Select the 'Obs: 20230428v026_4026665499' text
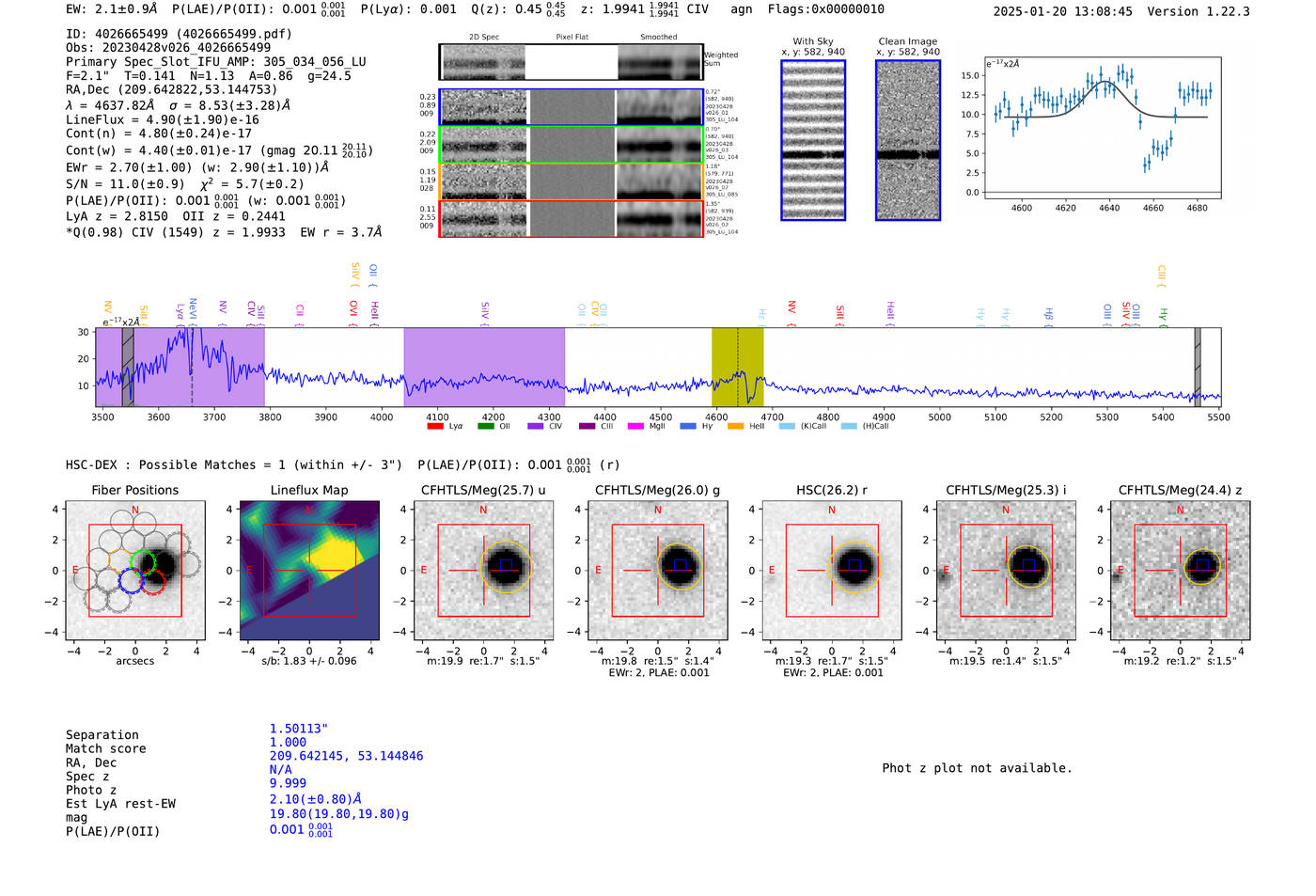Viewport: 1316px width, 896px height. (x=168, y=47)
